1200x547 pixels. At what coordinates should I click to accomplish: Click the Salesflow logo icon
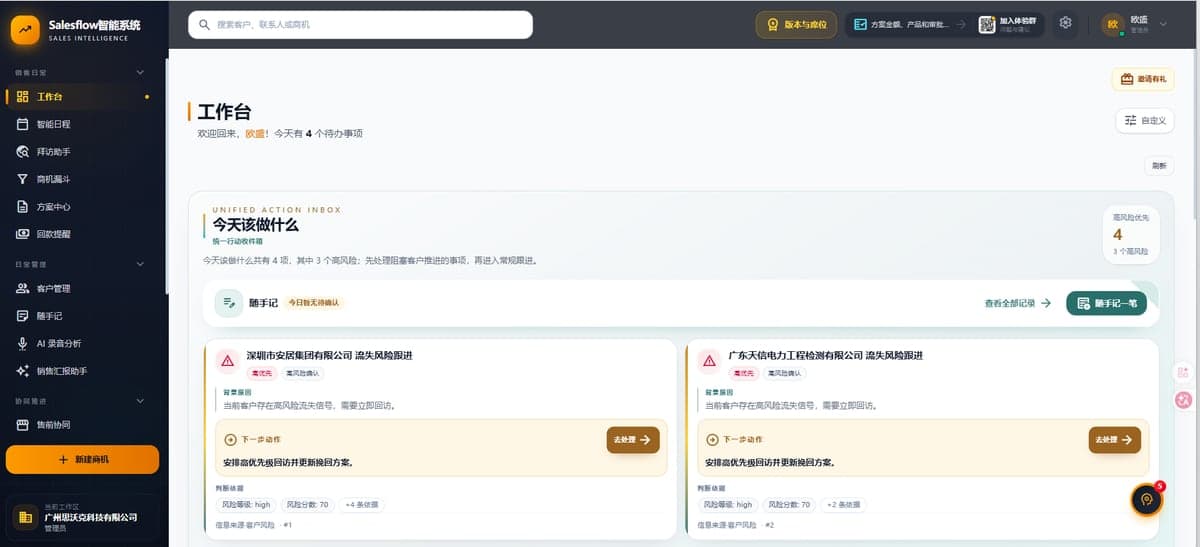click(25, 30)
